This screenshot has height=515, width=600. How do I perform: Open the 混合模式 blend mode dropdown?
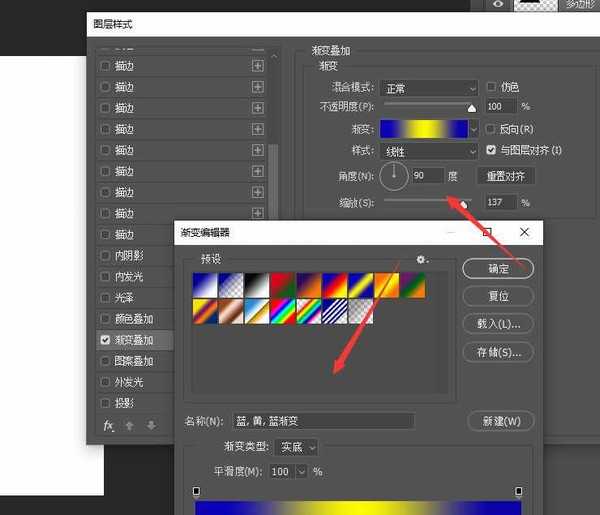tap(431, 88)
